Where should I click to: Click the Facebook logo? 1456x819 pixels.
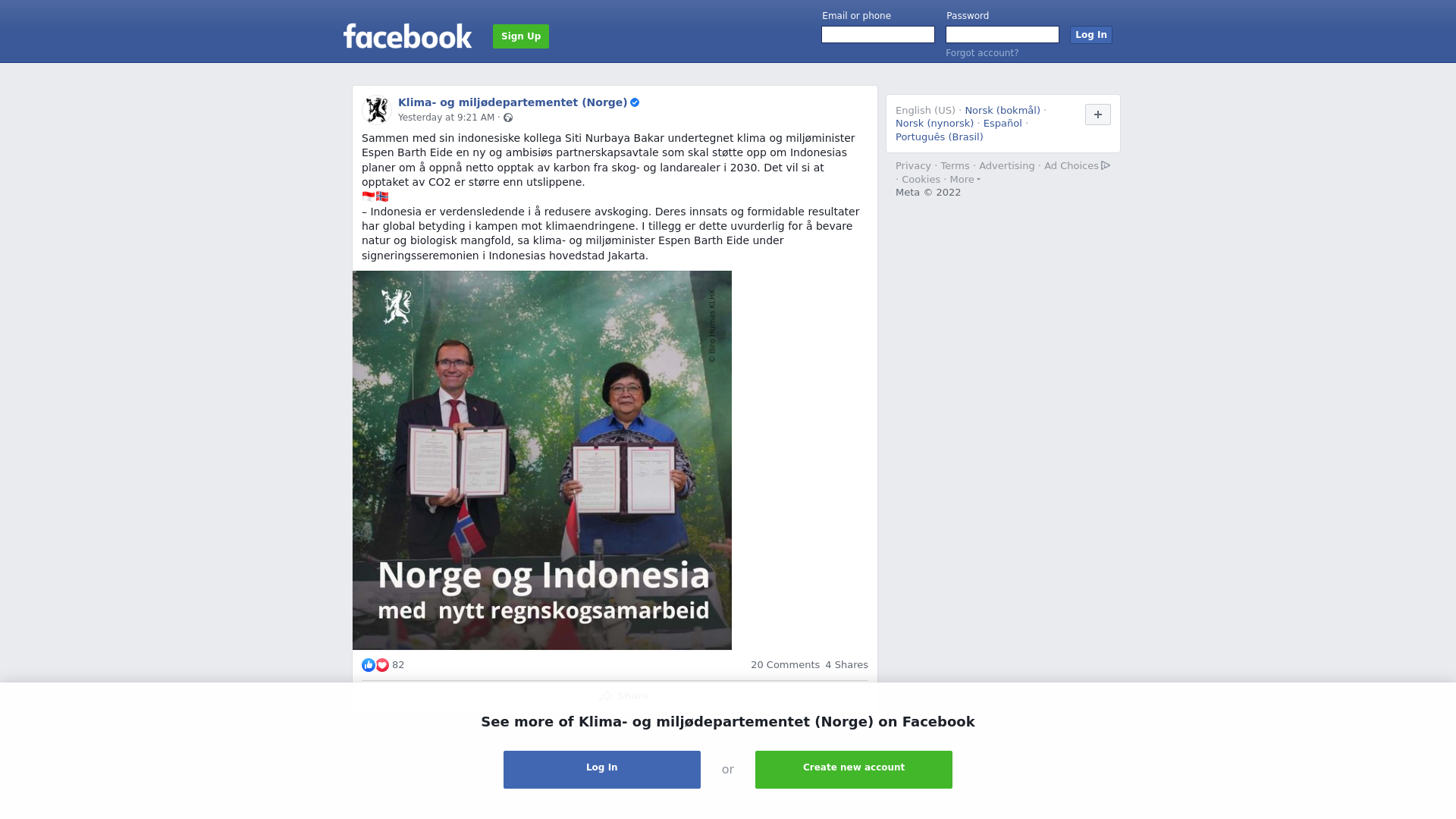point(407,36)
